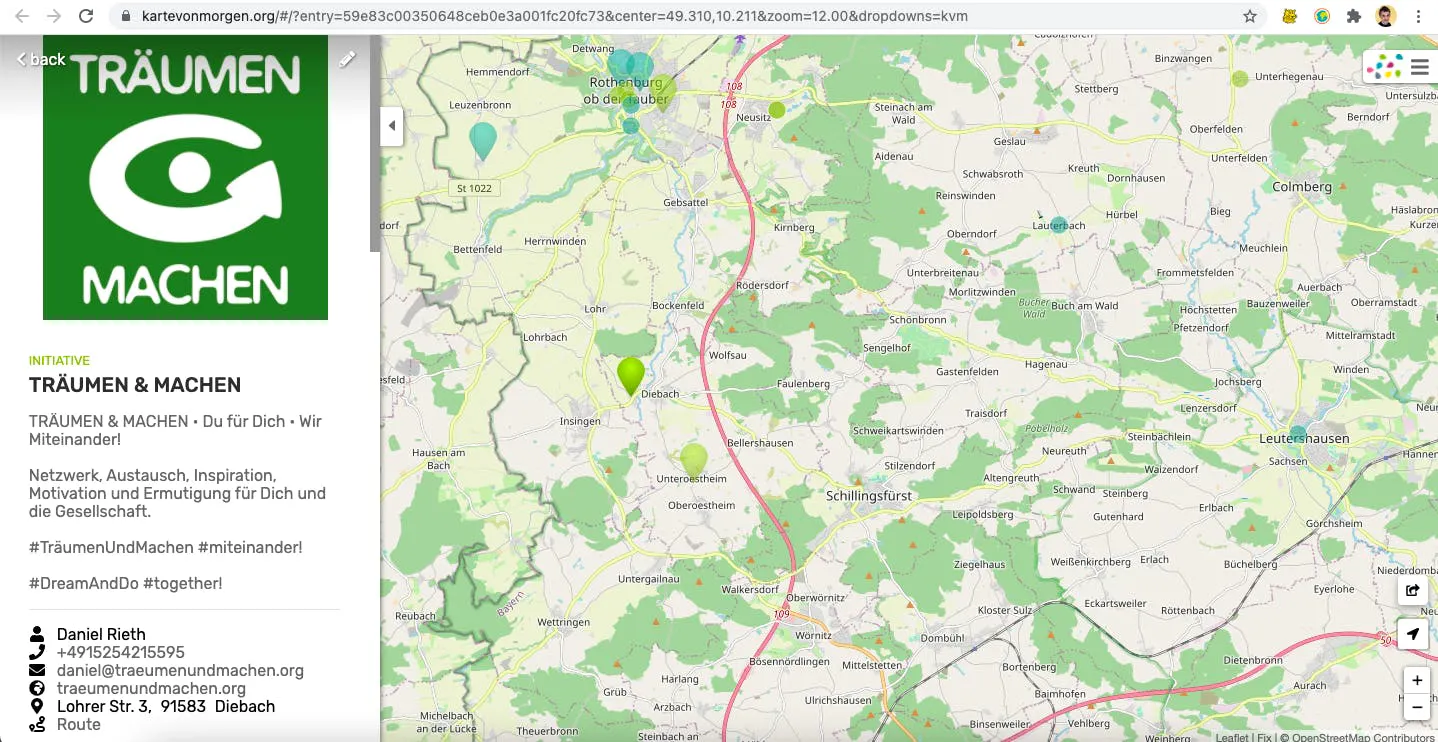Email daniel@traeumenundmachen.org
This screenshot has height=742, width=1438.
180,670
